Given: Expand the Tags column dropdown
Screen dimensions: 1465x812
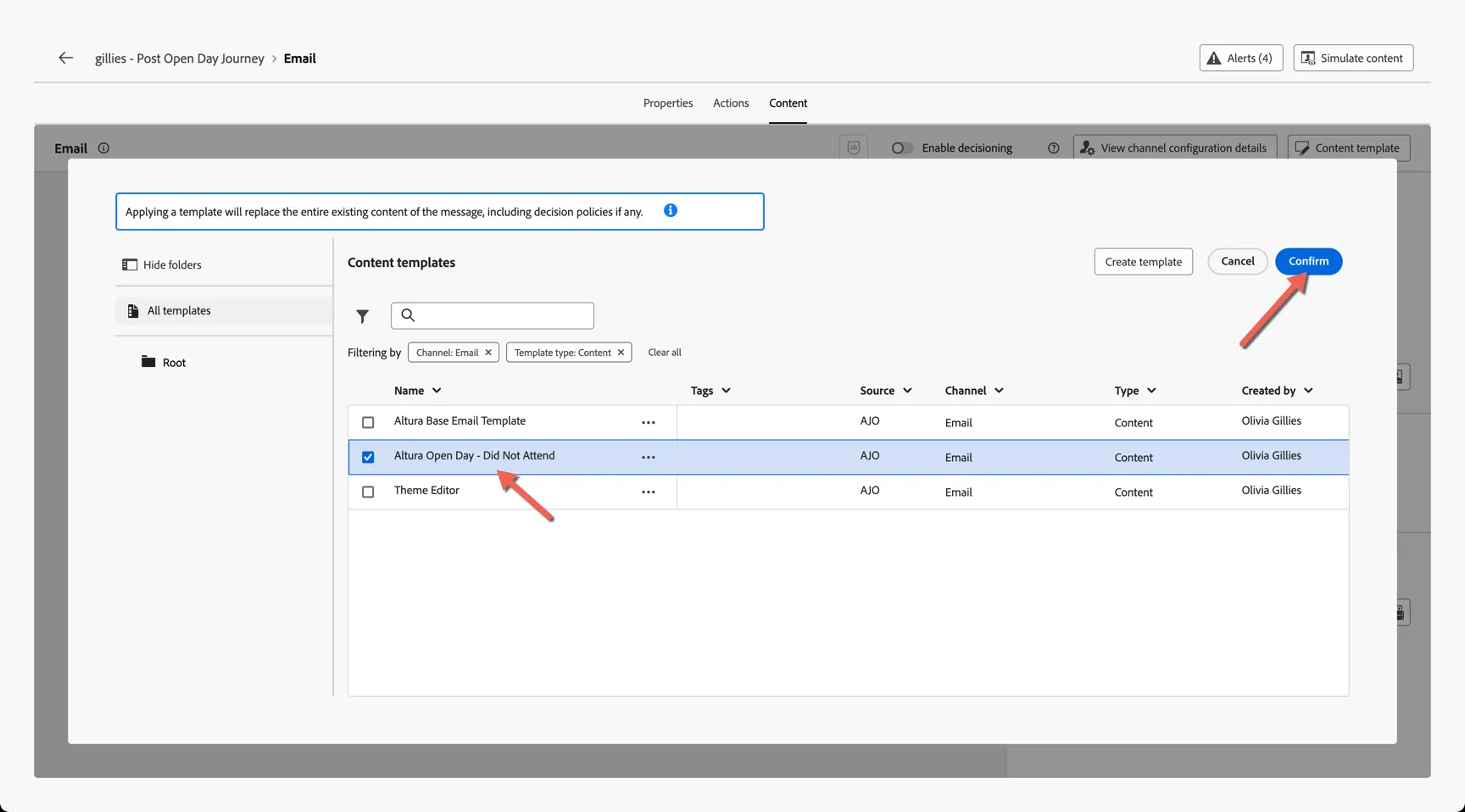Looking at the screenshot, I should pyautogui.click(x=726, y=391).
